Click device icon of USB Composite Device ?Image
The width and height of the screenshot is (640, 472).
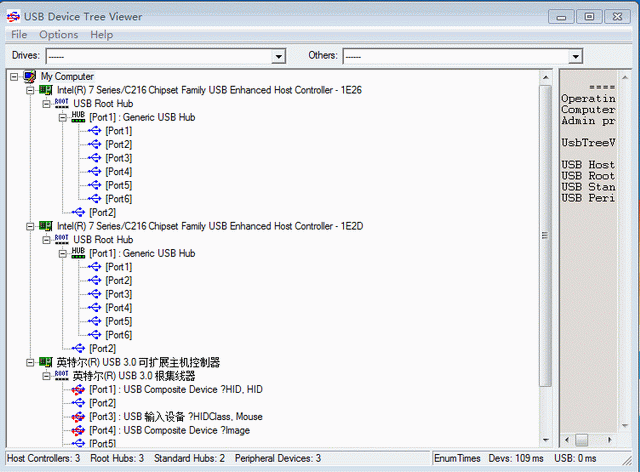78,430
